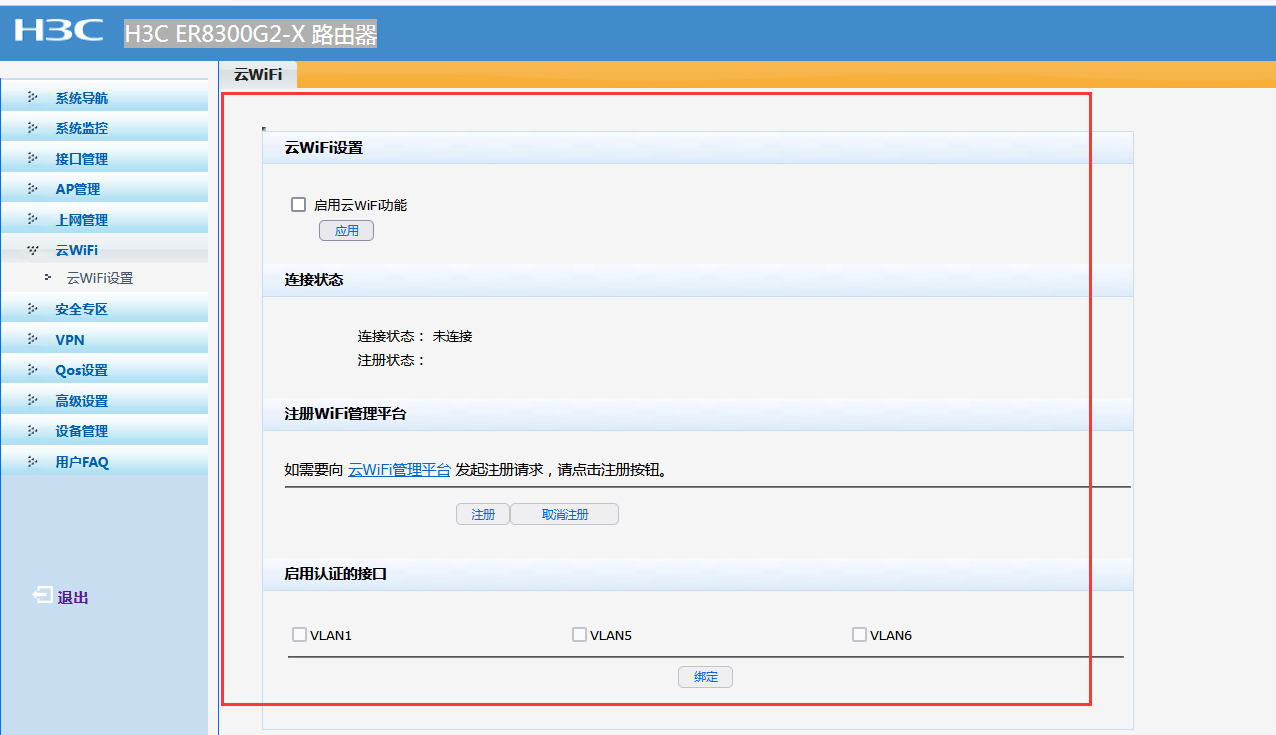The image size is (1276, 735).
Task: Click the H3C logo
Action: [59, 31]
